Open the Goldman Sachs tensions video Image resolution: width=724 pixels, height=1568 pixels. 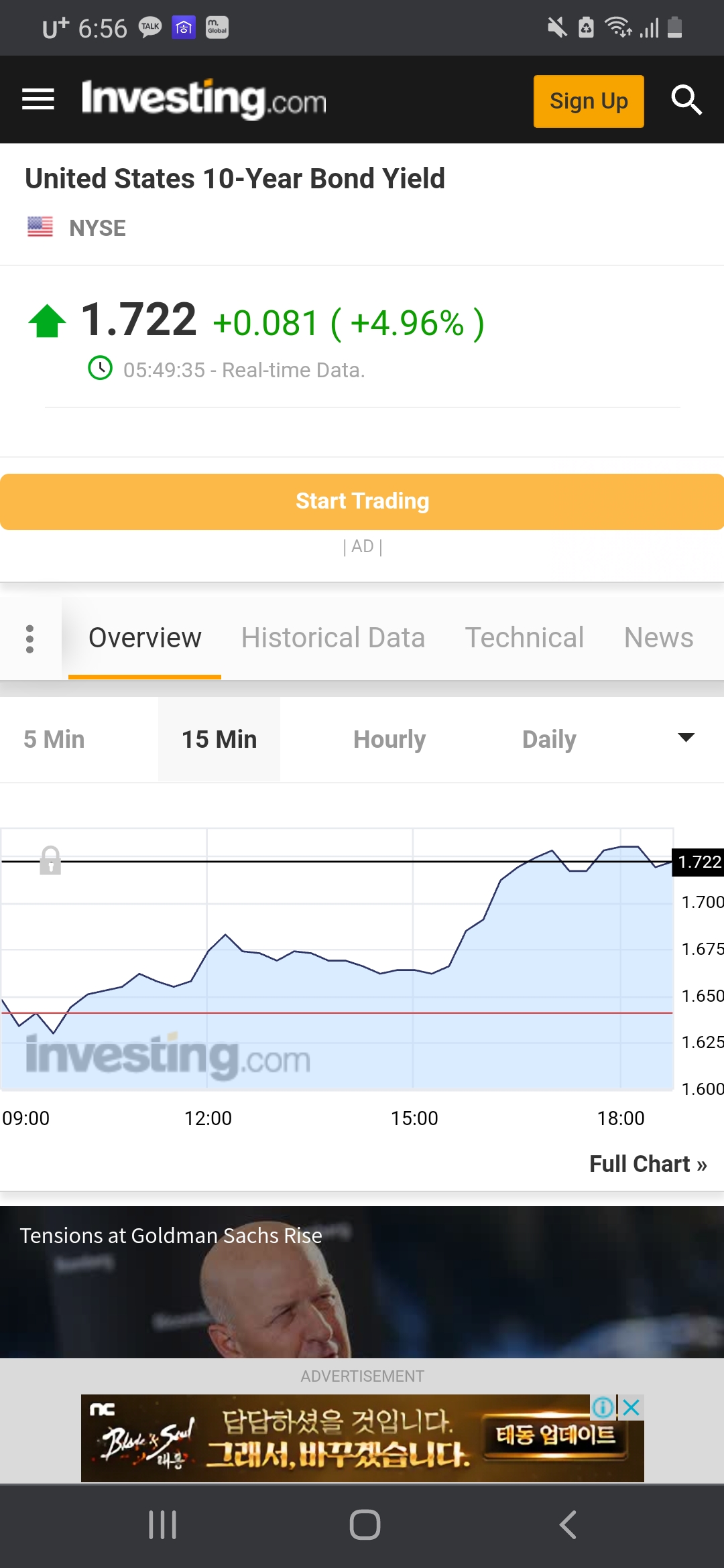(362, 1281)
